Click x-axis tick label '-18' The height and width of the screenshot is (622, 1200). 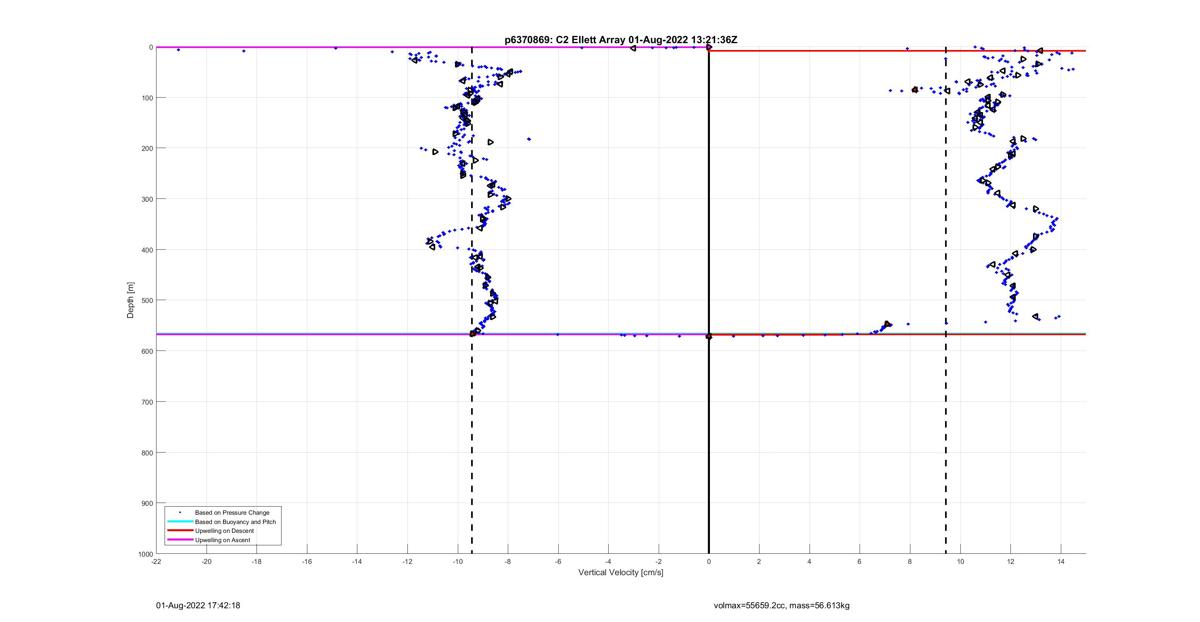(257, 561)
